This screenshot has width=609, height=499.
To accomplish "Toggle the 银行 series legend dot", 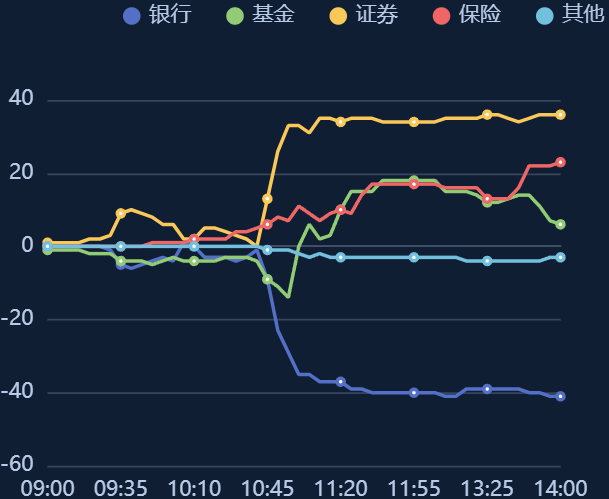I will pyautogui.click(x=132, y=16).
